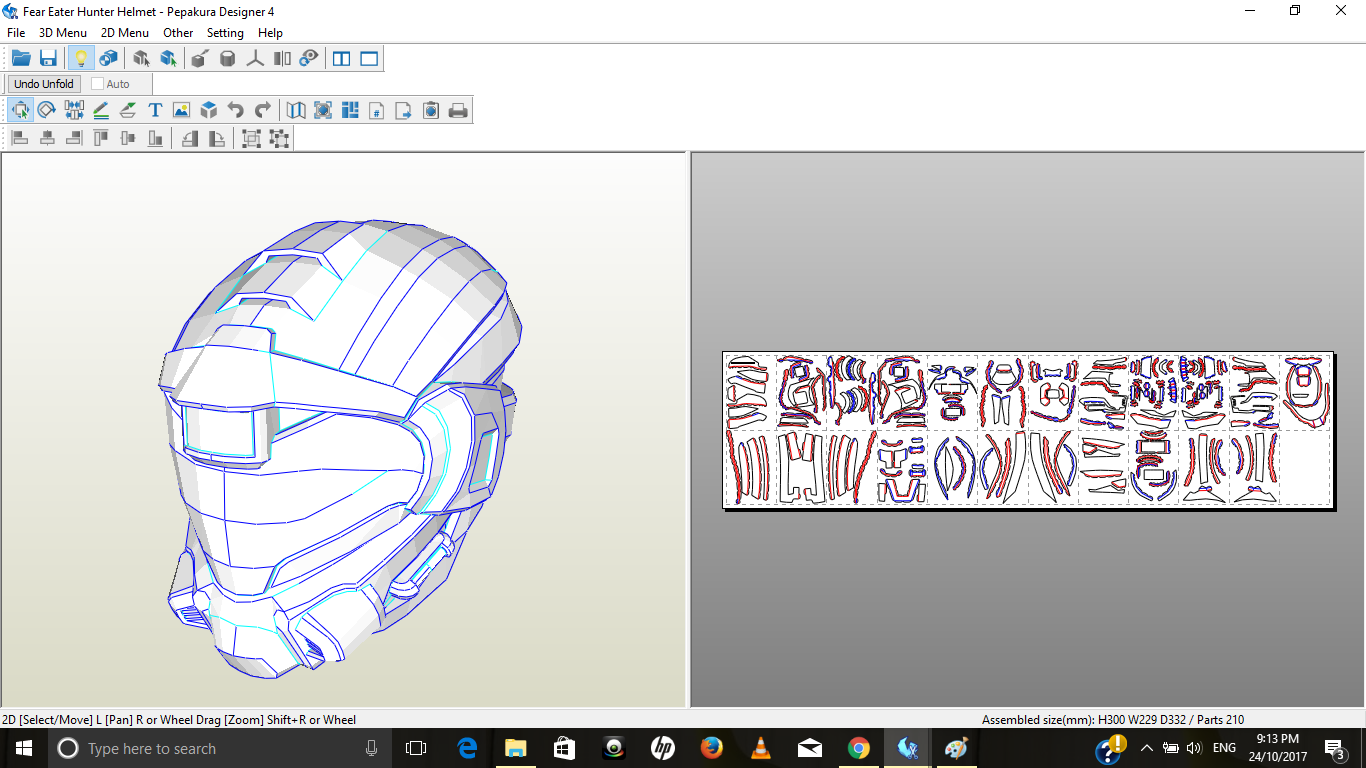Open the Other menu
This screenshot has width=1366, height=768.
click(x=178, y=33)
